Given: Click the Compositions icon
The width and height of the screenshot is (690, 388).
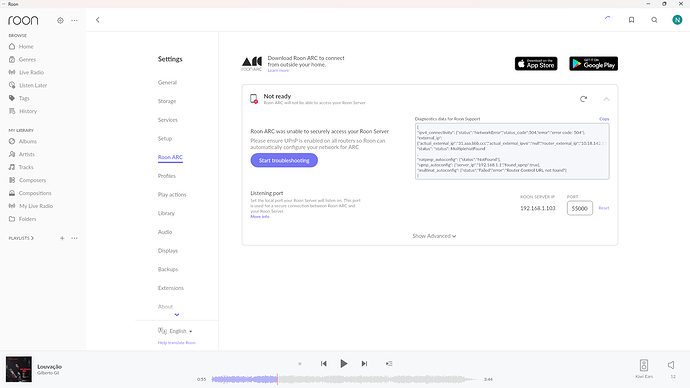Looking at the screenshot, I should pos(12,193).
